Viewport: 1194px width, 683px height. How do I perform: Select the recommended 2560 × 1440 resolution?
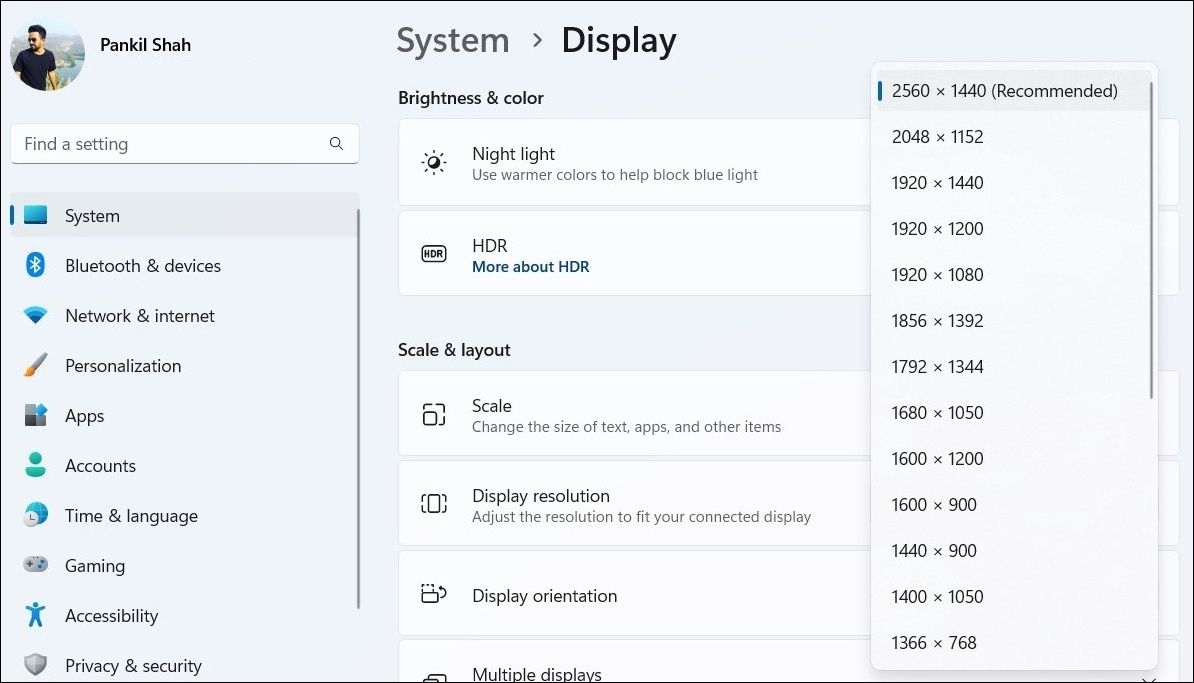pos(1004,90)
